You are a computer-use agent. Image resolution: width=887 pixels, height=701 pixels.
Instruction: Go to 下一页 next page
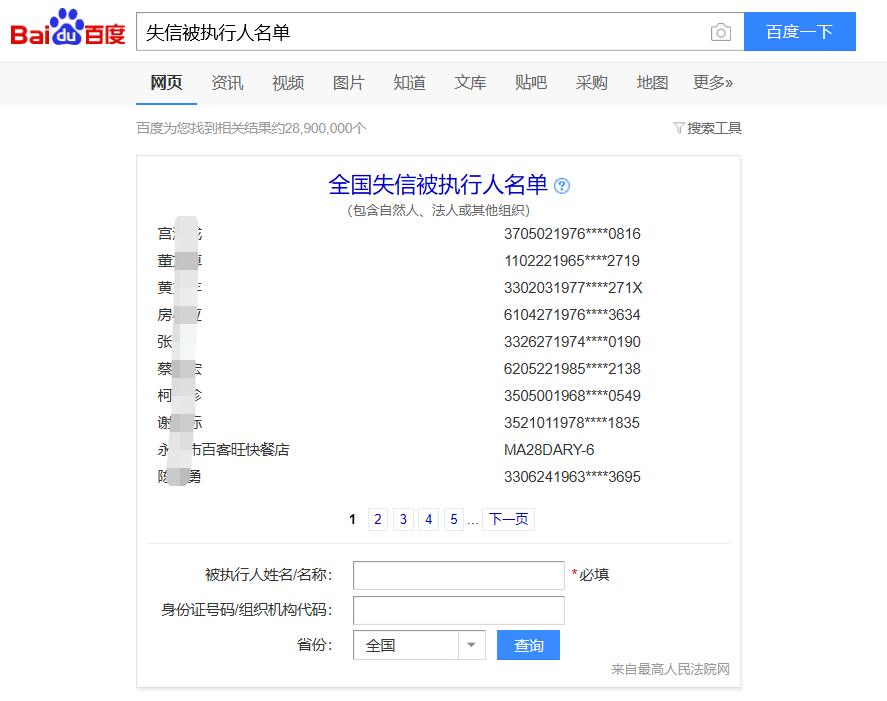click(508, 519)
